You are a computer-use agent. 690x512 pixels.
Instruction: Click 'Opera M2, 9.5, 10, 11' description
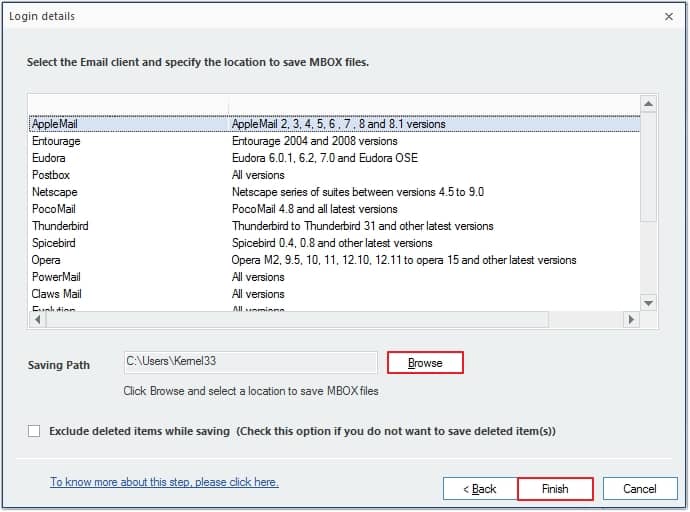[x=404, y=260]
